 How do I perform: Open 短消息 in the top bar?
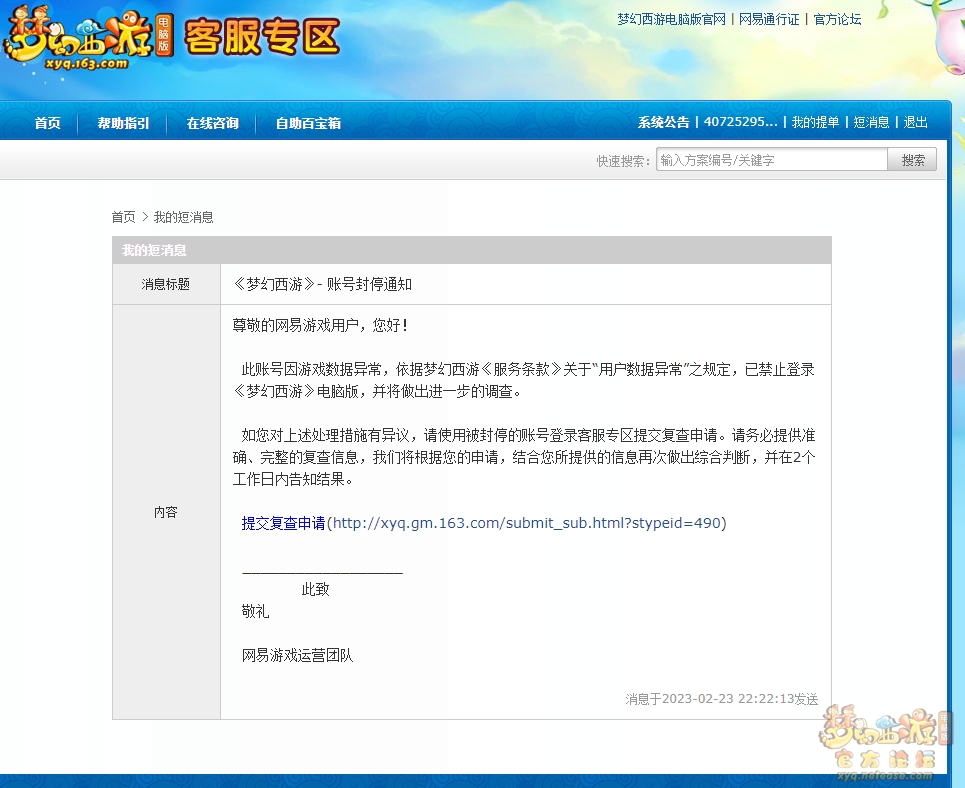[871, 122]
